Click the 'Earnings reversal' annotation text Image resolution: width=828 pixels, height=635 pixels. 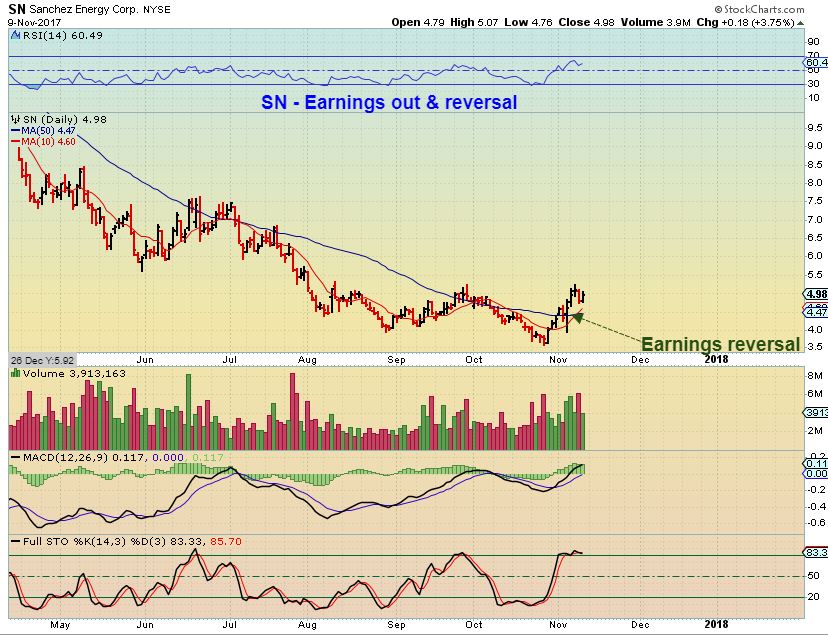(720, 344)
